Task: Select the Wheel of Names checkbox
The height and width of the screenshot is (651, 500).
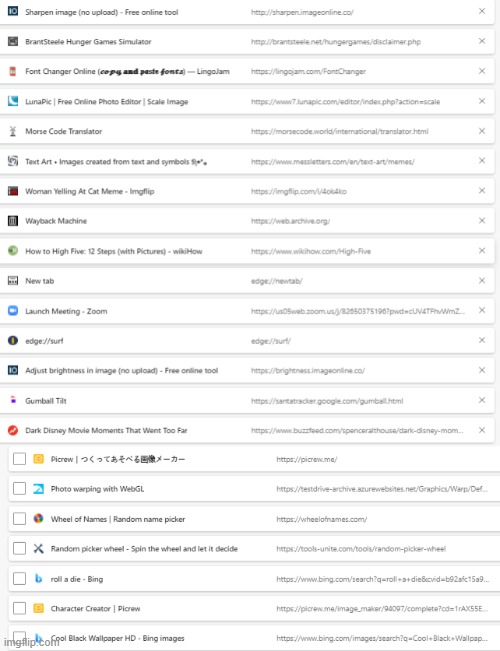Action: [19, 519]
